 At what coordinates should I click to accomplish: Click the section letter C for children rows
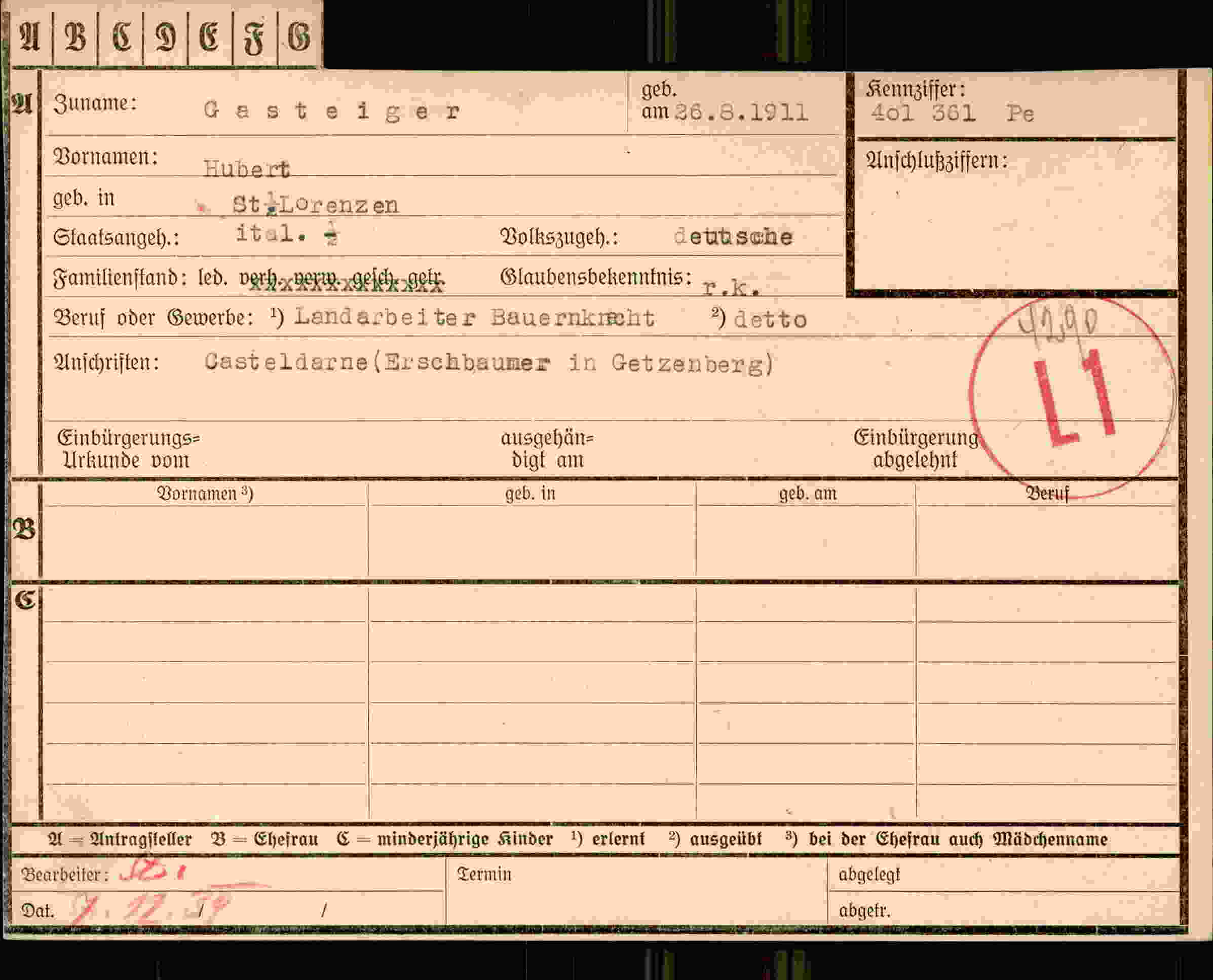coord(25,600)
